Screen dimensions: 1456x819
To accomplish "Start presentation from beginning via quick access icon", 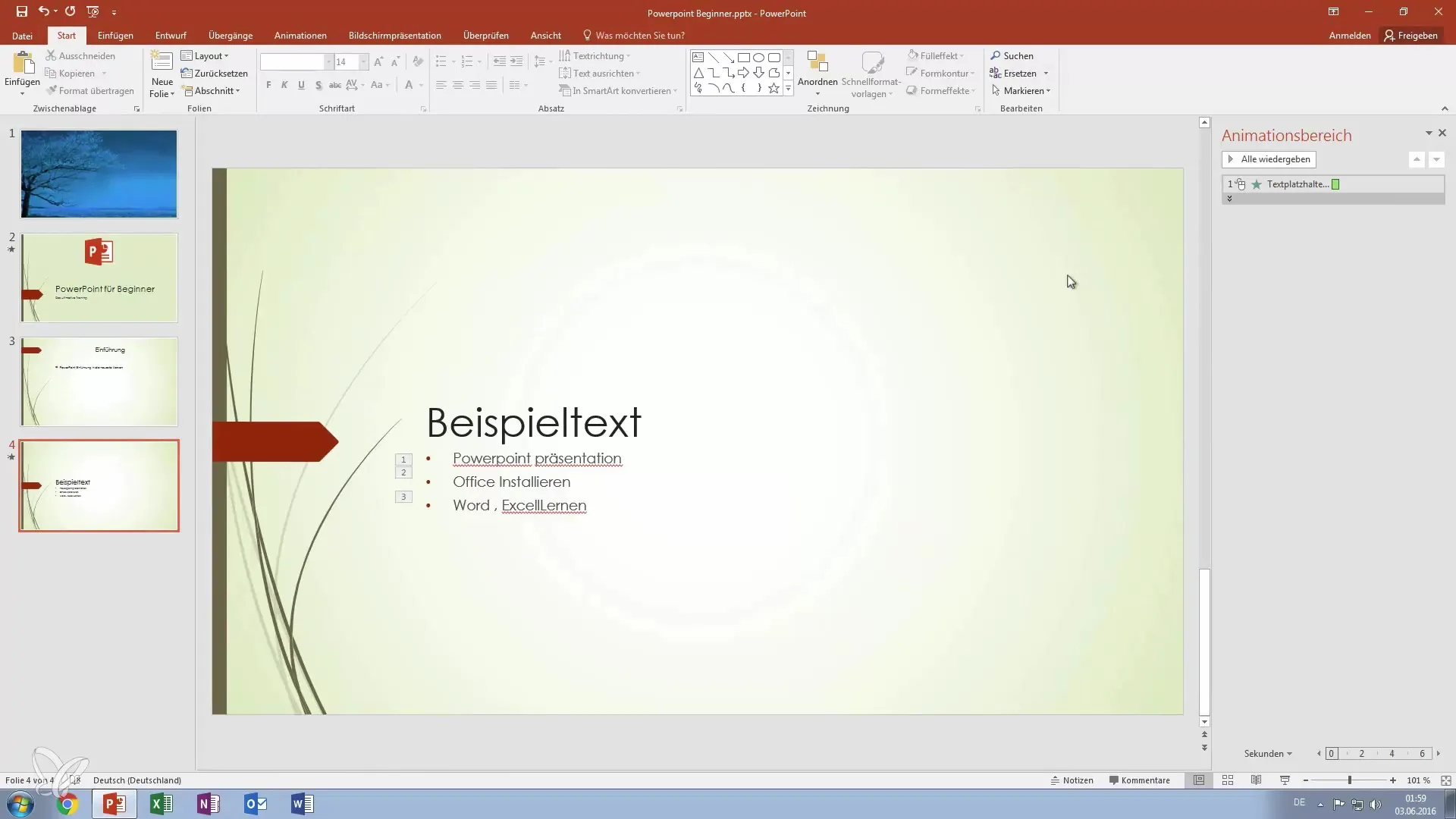I will tap(93, 11).
